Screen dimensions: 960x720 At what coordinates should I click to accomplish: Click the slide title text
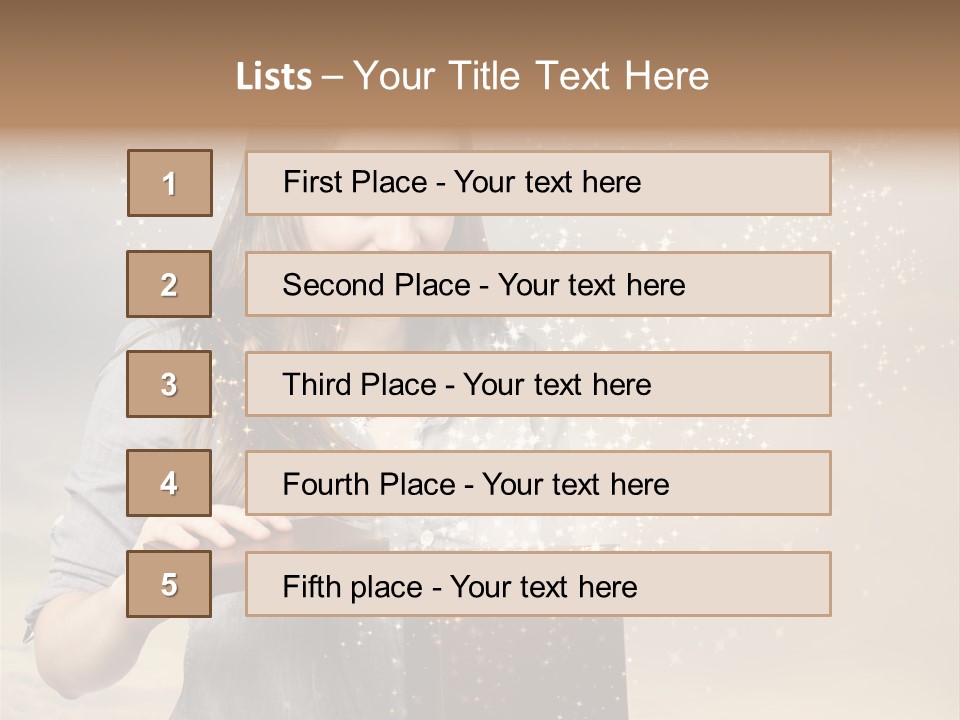pyautogui.click(x=472, y=77)
